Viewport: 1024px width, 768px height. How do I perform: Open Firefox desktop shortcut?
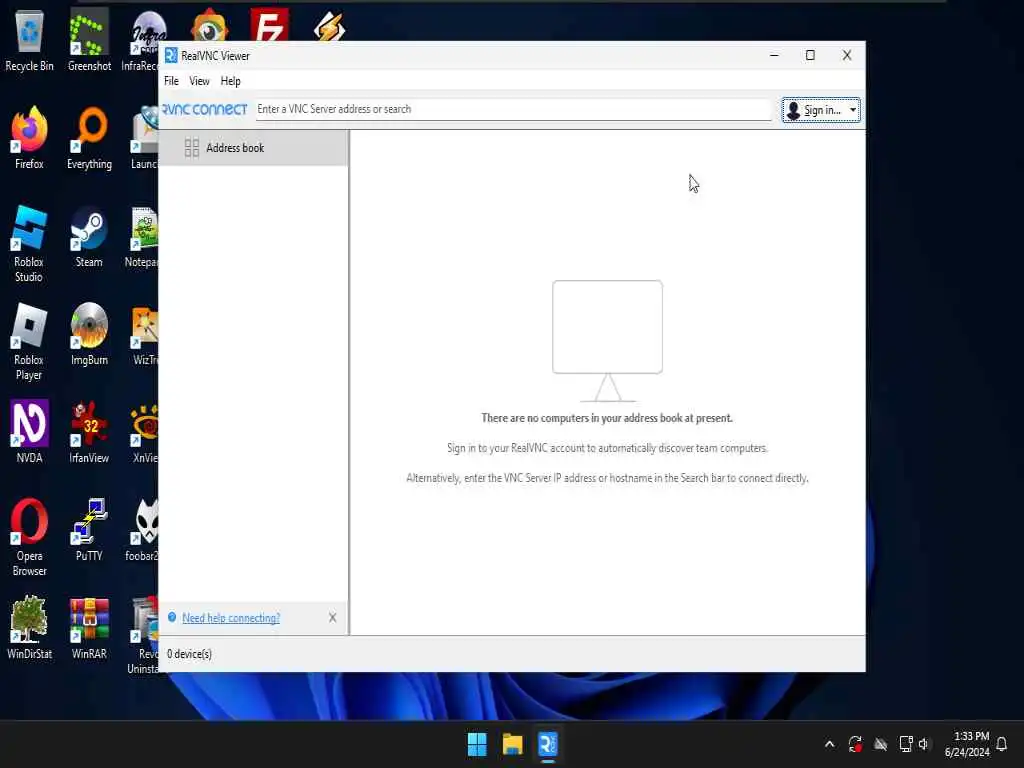(x=29, y=138)
